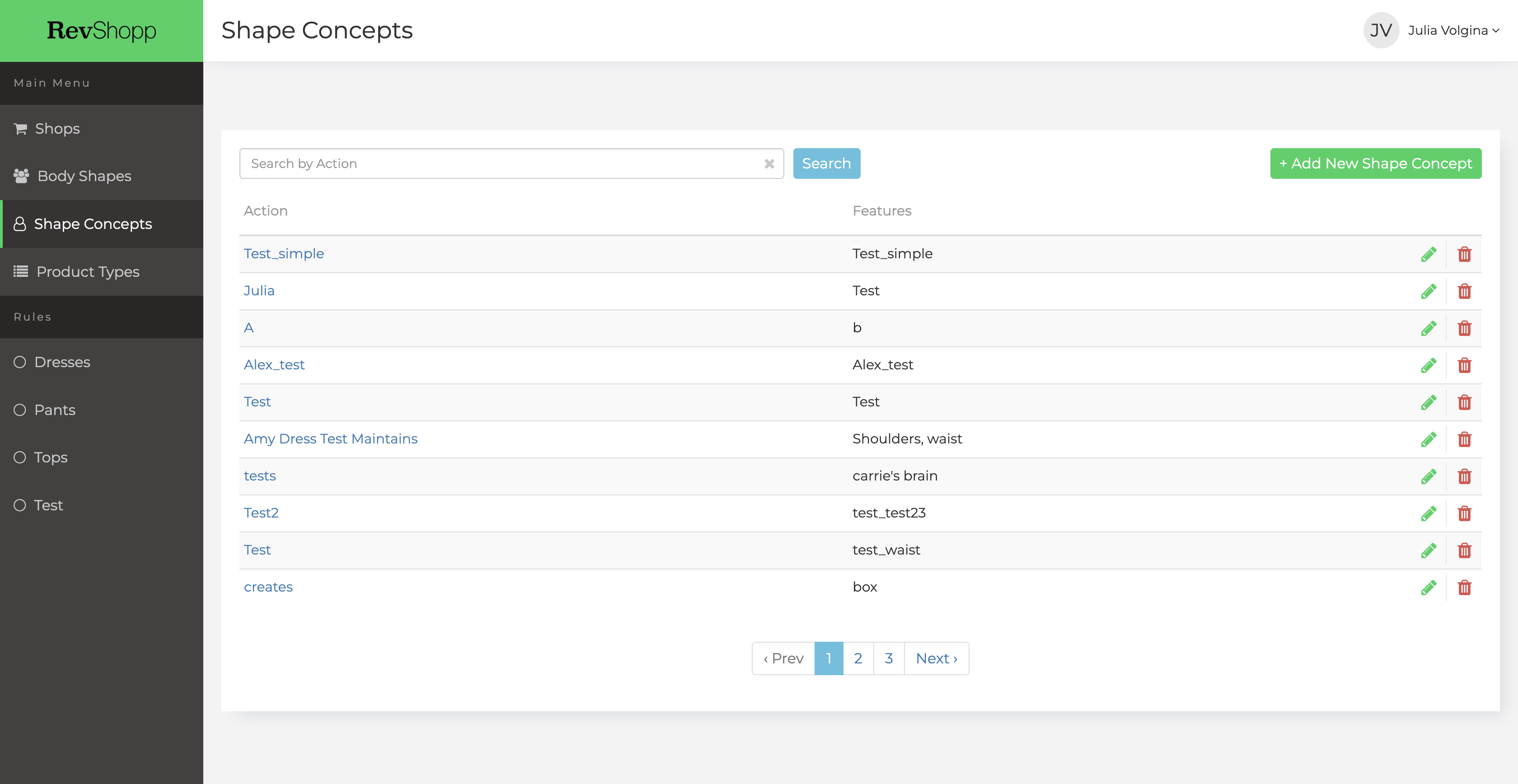Open the Julia action link
Screen dimensions: 1518x784
coord(259,290)
